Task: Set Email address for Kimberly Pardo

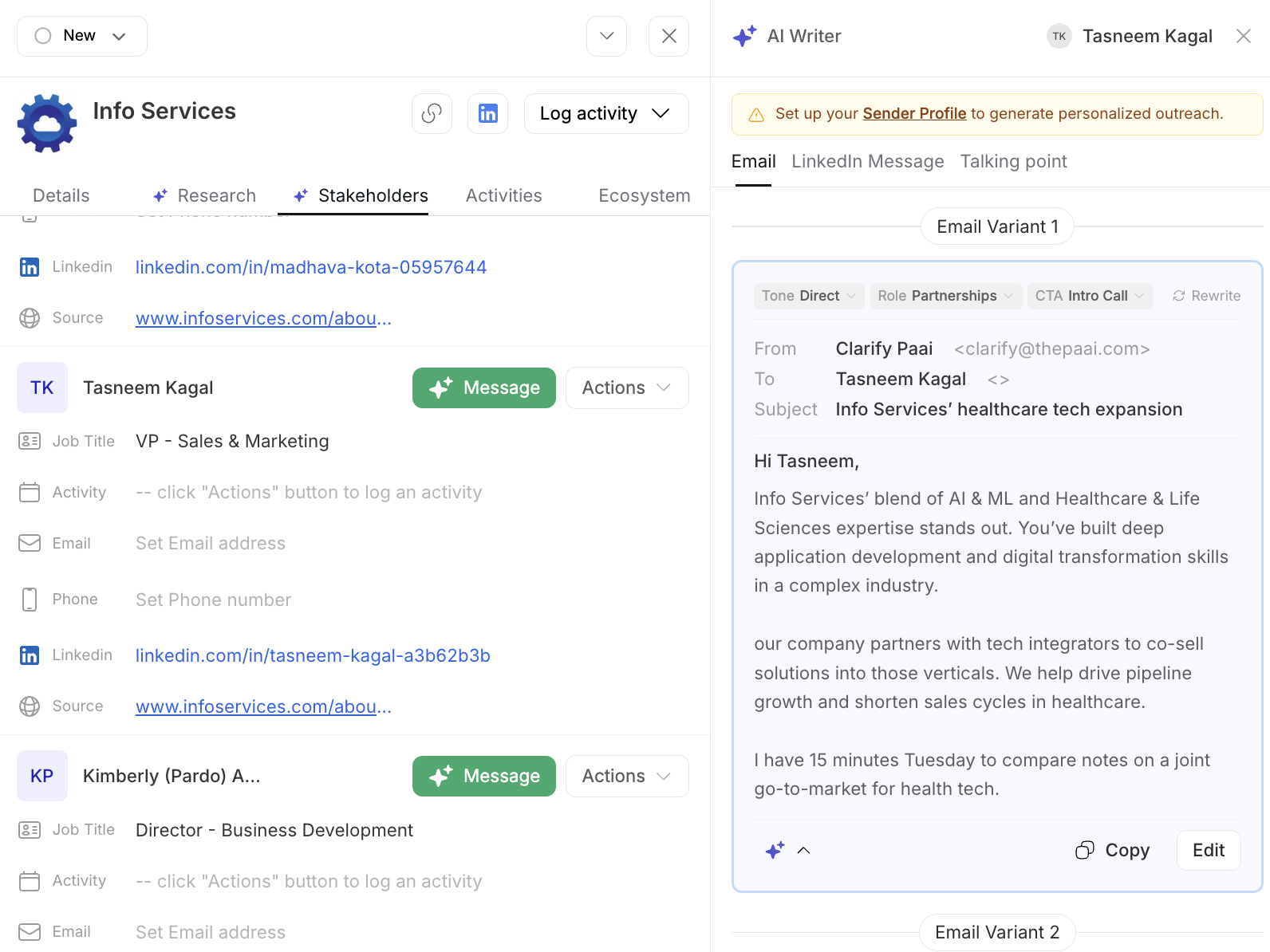Action: tap(211, 932)
